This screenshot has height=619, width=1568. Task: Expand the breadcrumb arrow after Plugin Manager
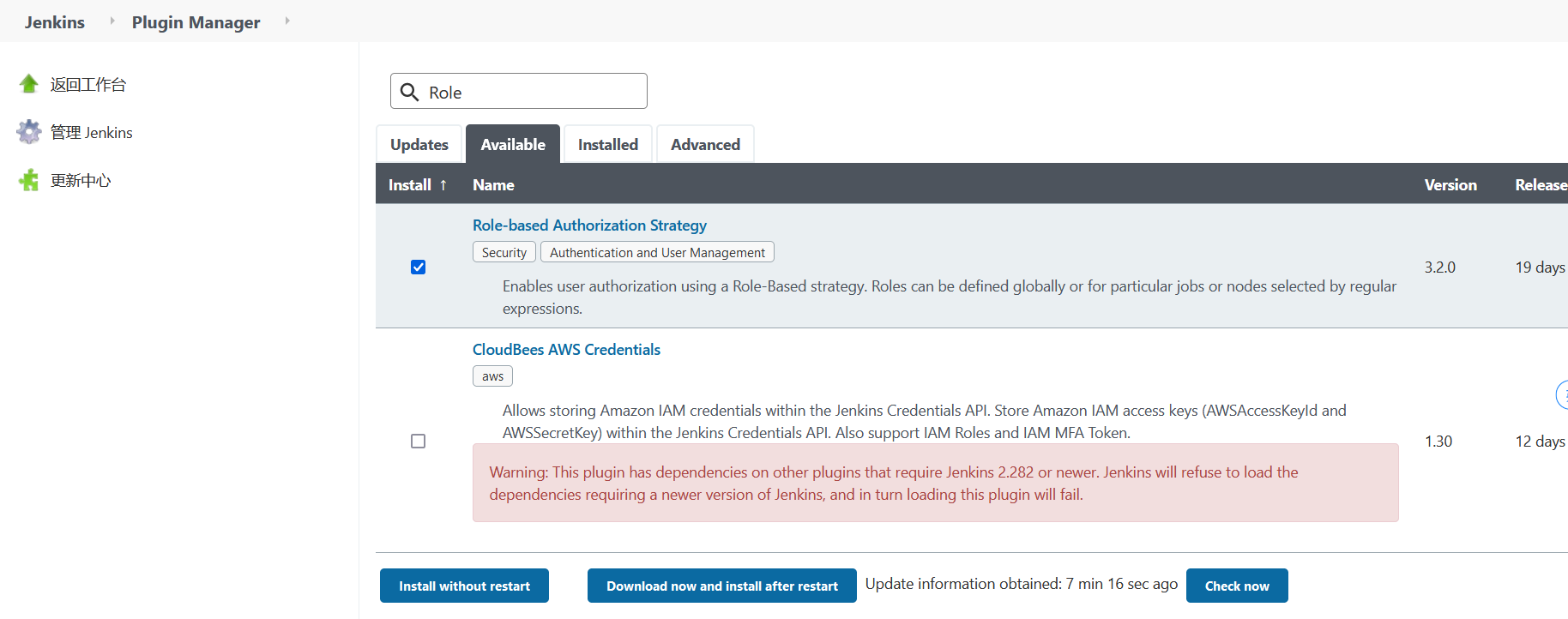point(286,21)
